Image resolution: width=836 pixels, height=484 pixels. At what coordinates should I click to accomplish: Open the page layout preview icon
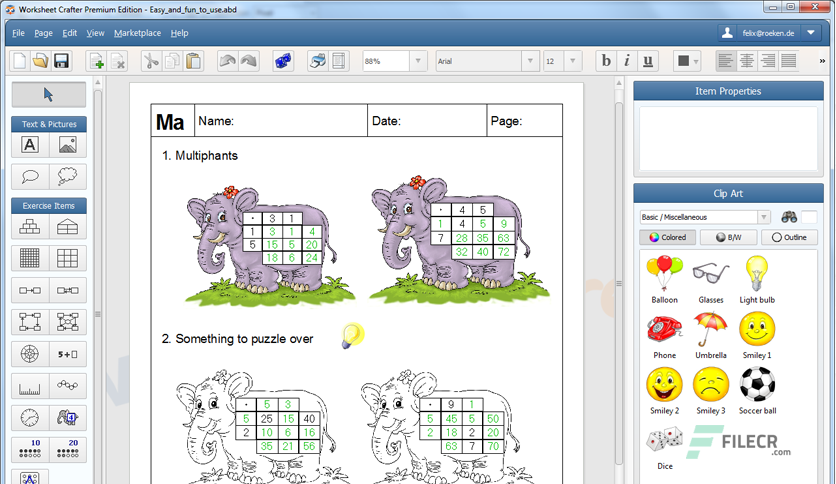click(x=339, y=61)
